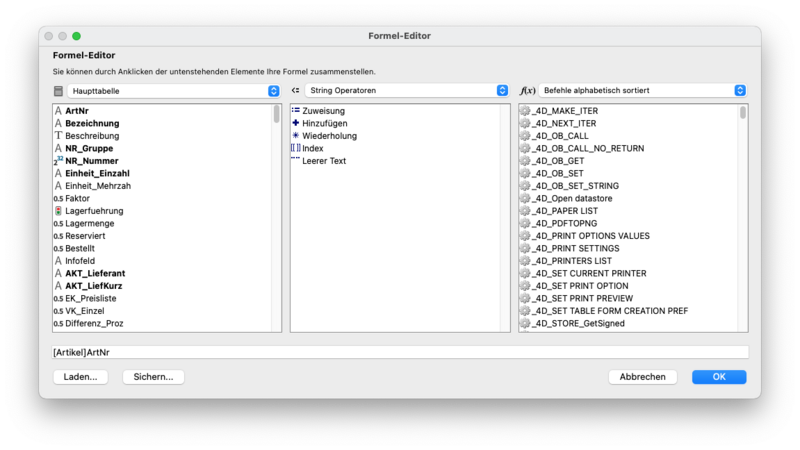Click the f(x) function icon
Screen dimensions: 800x450
[x=527, y=91]
